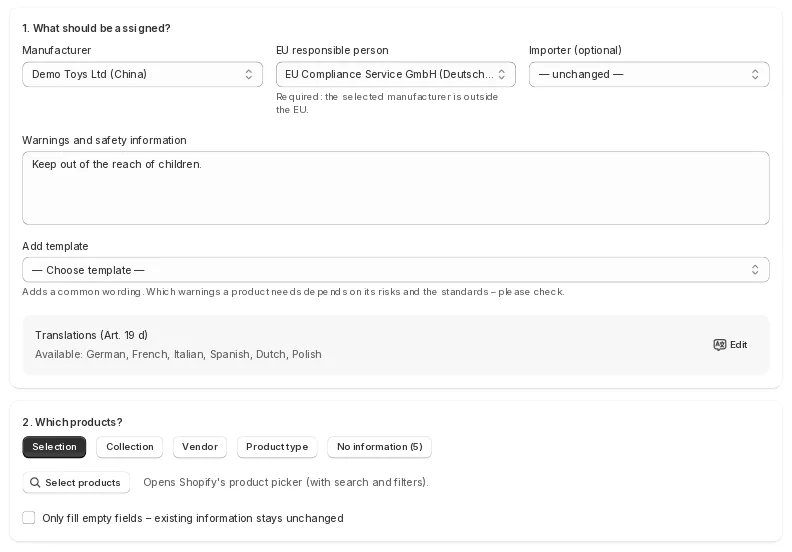Switch to the No information (5) tab

pos(379,447)
